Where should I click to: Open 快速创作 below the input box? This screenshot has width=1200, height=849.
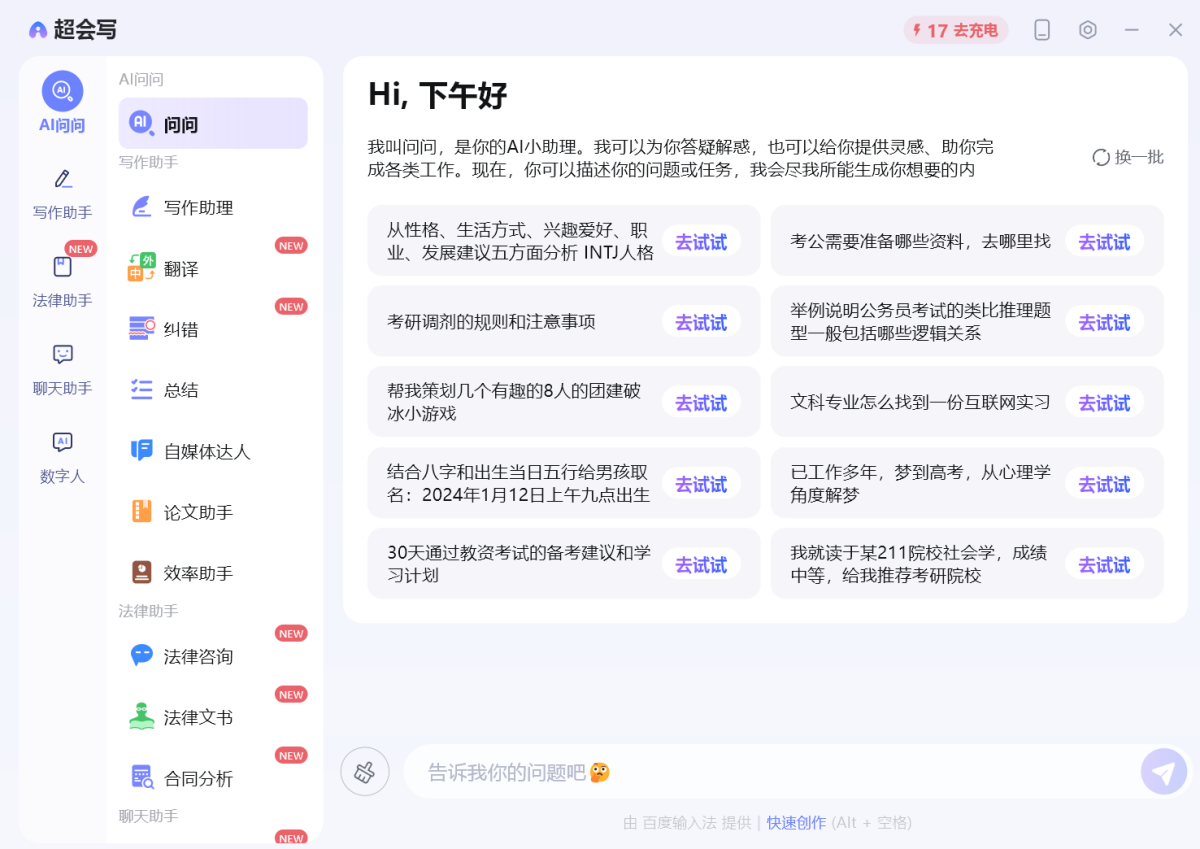click(x=796, y=822)
